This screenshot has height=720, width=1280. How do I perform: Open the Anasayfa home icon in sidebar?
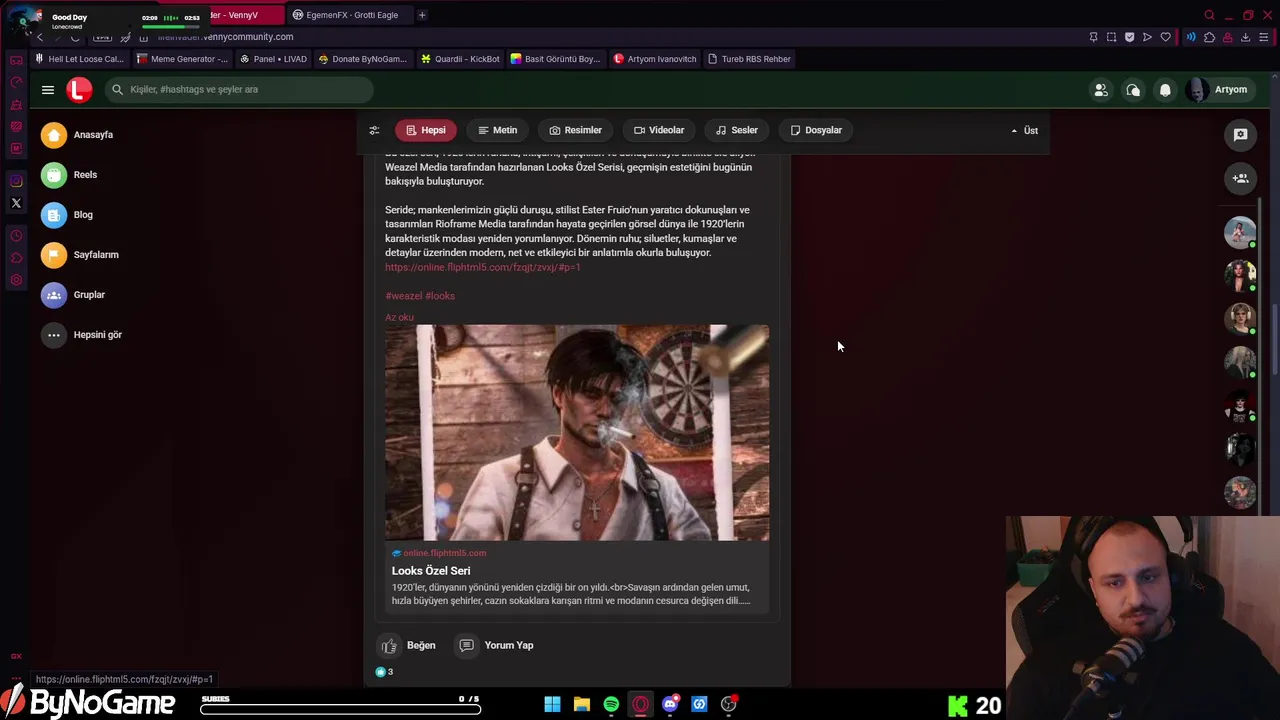point(54,135)
